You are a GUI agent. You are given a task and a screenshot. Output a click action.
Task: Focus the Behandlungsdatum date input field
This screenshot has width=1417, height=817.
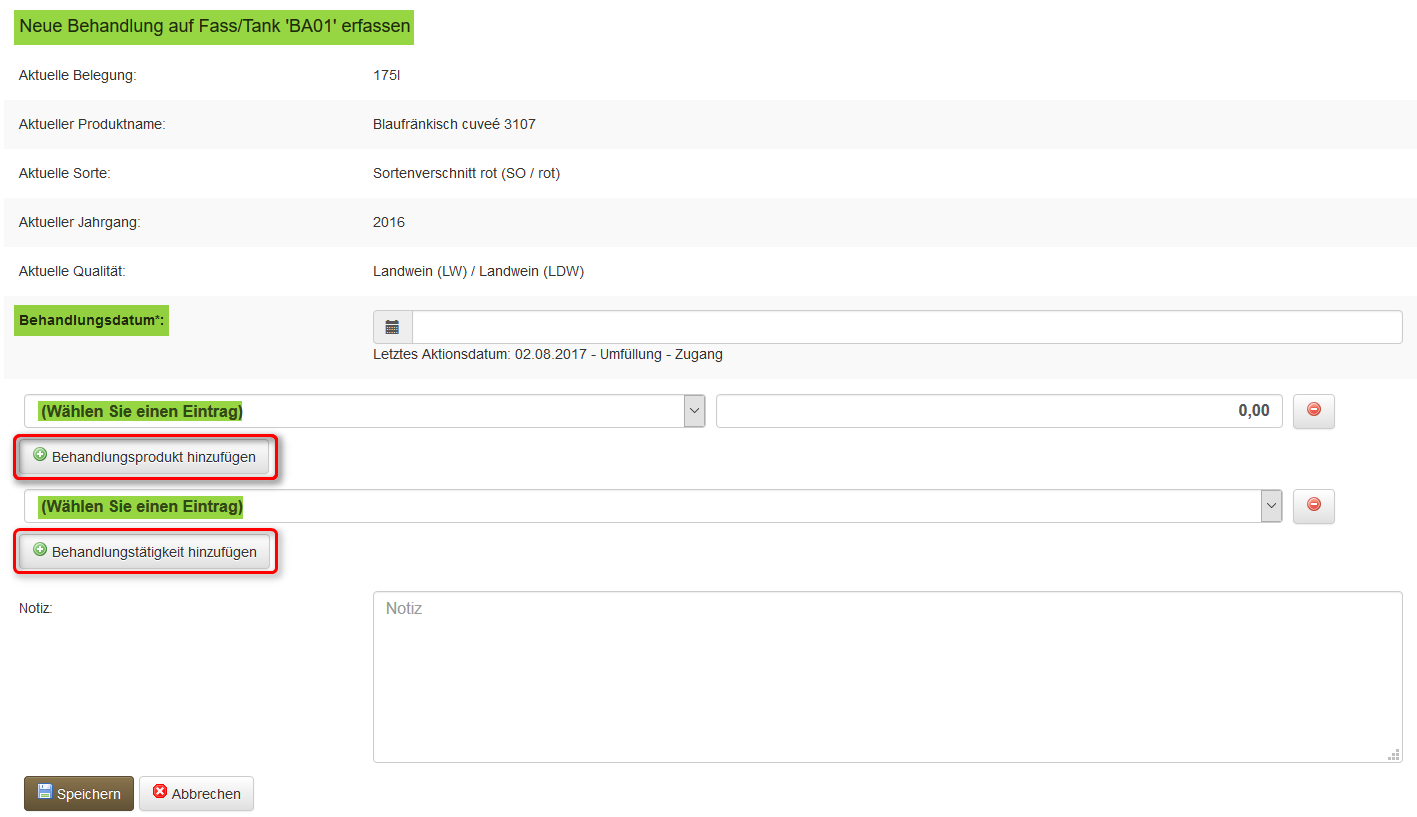pyautogui.click(x=906, y=327)
